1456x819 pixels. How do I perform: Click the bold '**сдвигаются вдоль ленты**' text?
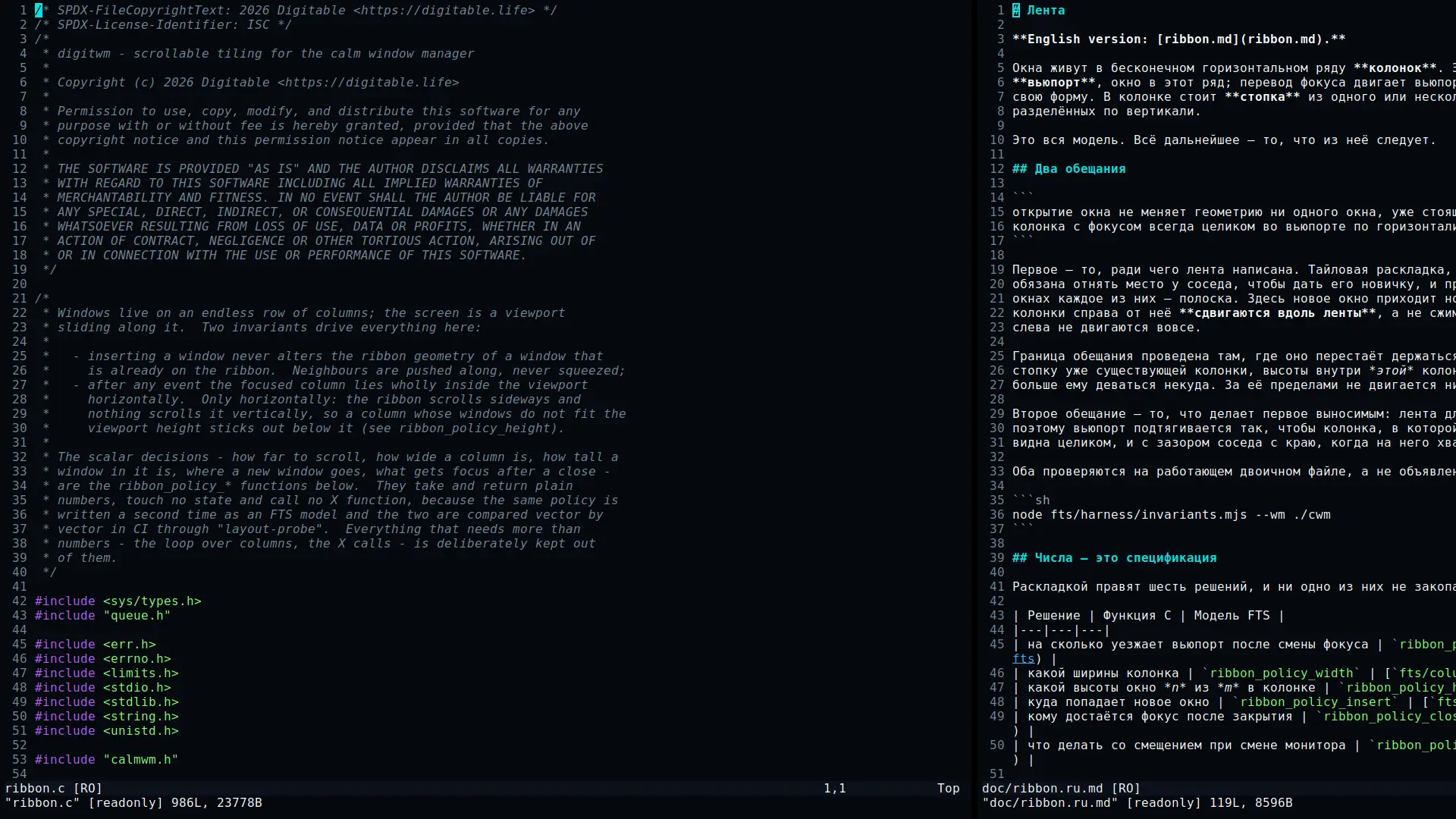point(1278,312)
